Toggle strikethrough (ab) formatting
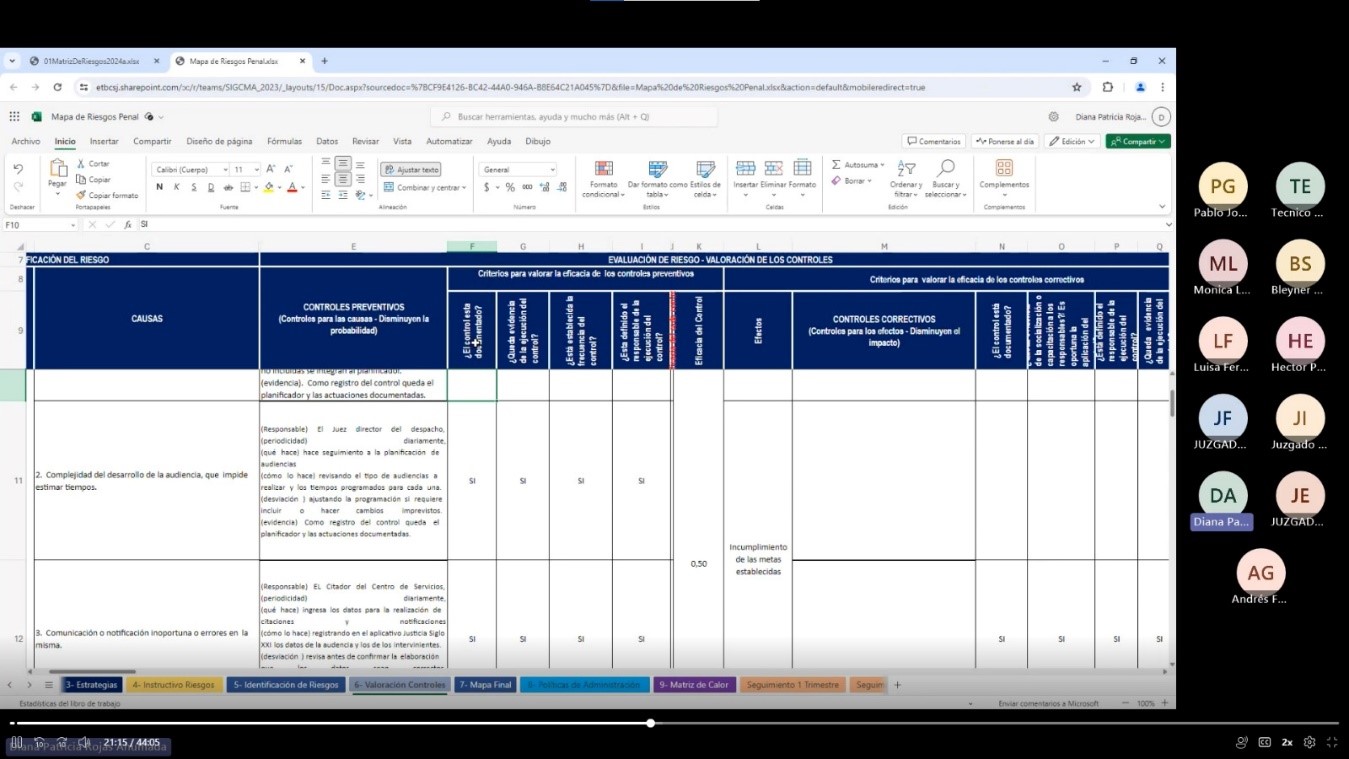The height and width of the screenshot is (759, 1349). [227, 187]
